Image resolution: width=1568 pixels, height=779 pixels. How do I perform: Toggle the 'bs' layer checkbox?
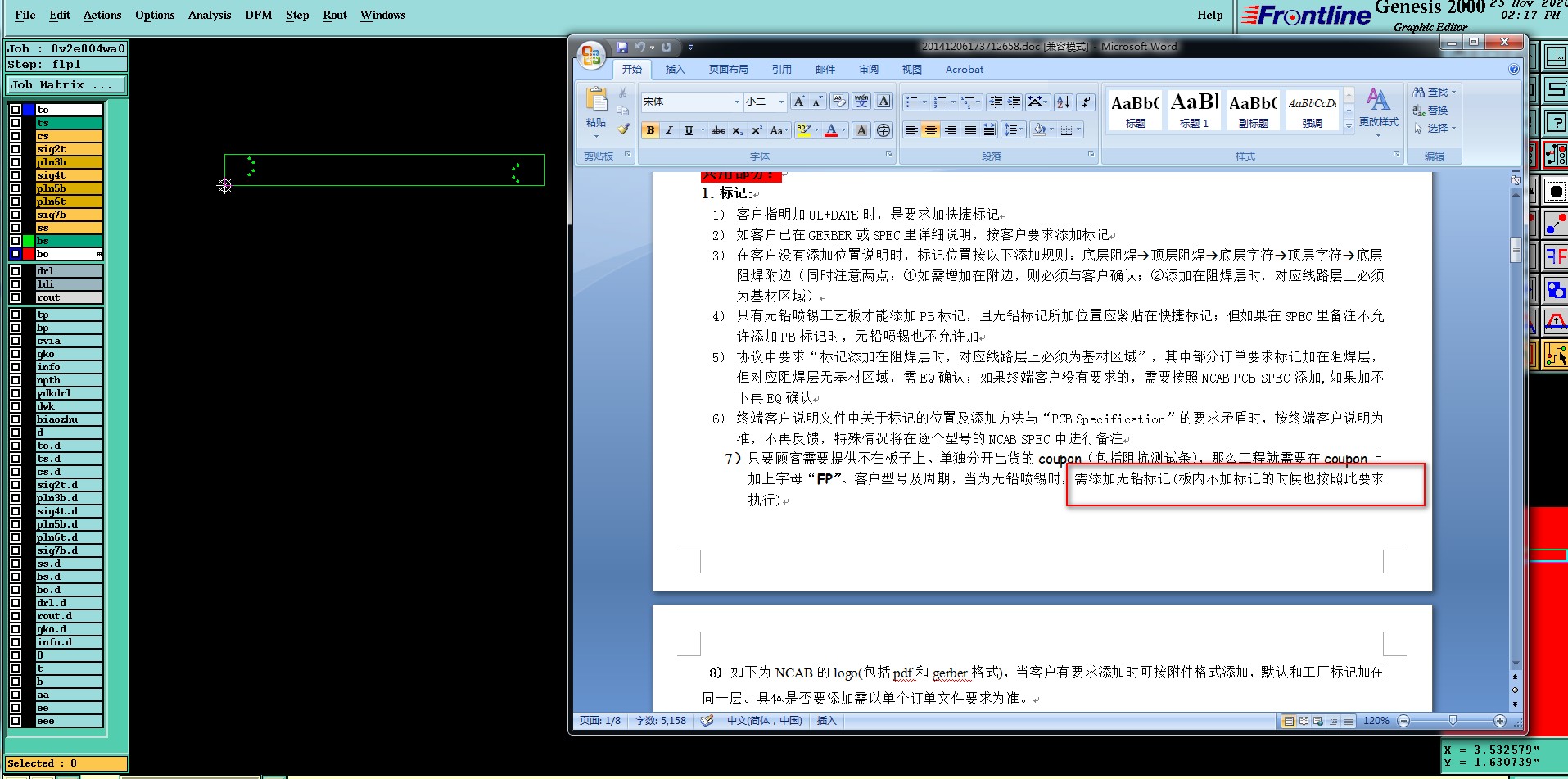point(15,241)
